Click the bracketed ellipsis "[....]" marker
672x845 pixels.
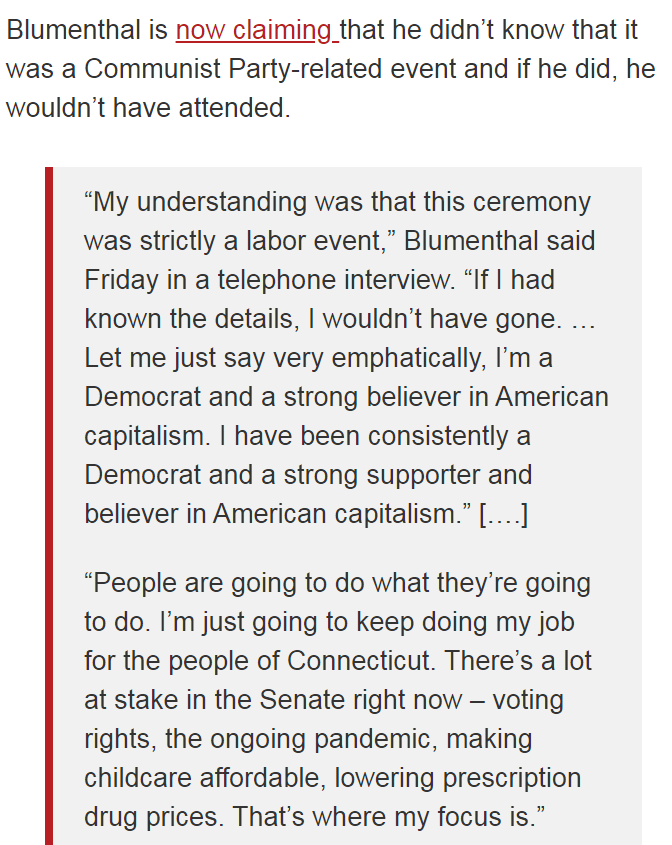point(503,514)
